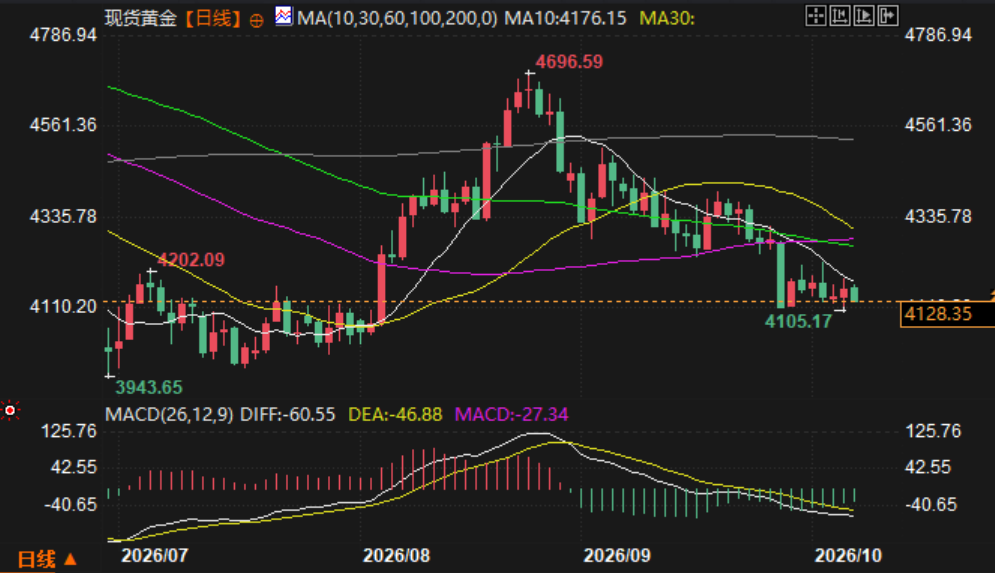Click the yellow MA30: label
Image resolution: width=995 pixels, height=573 pixels.
(667, 18)
